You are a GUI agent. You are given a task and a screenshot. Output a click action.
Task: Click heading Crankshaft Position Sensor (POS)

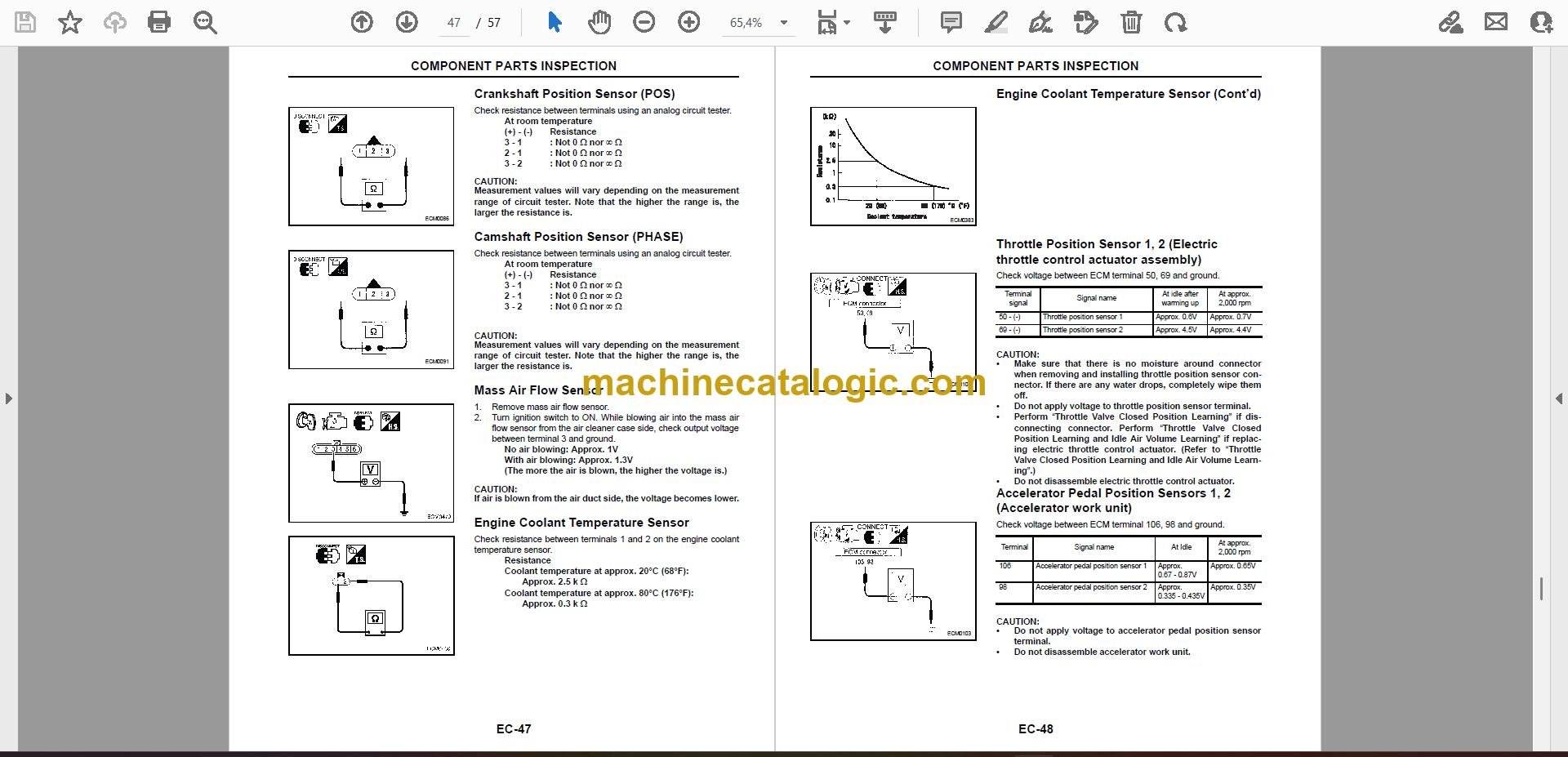tap(574, 94)
